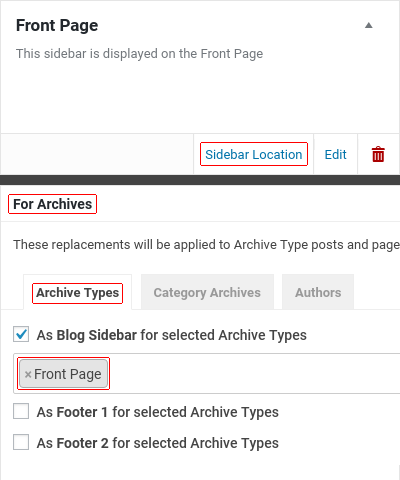400x480 pixels.
Task: Click the As Footer 2 label text
Action: [x=158, y=443]
